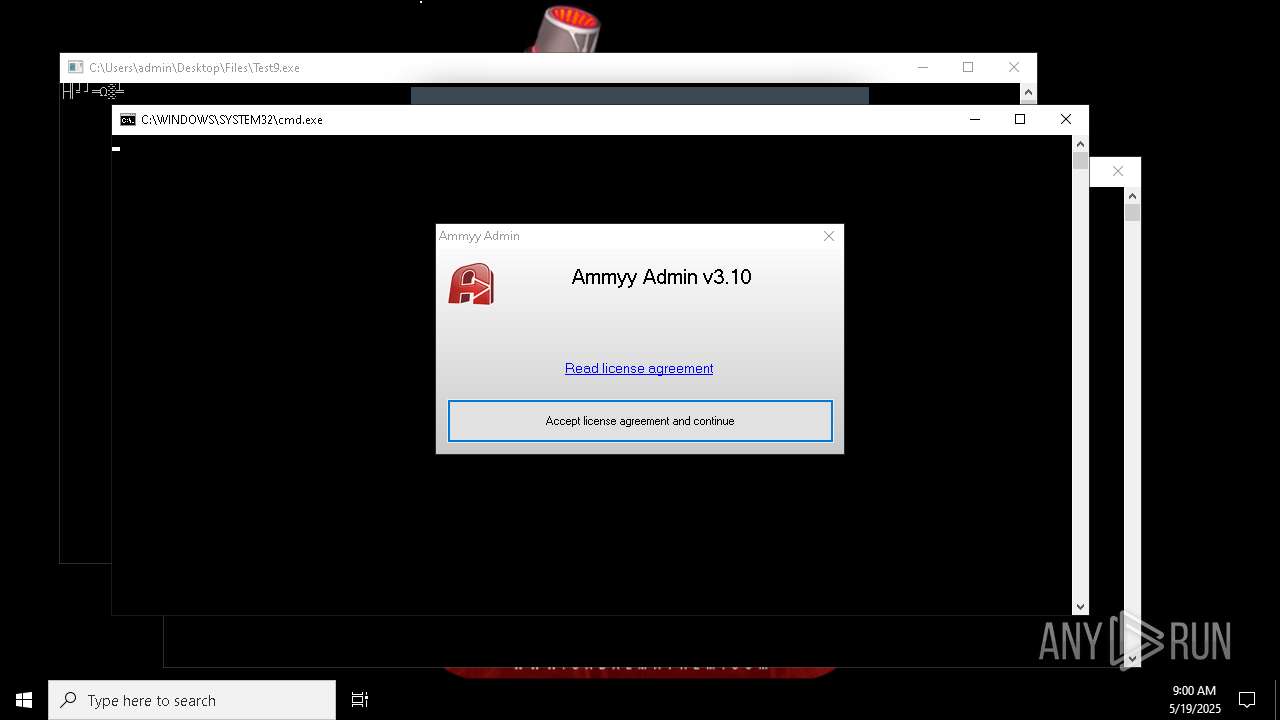
Task: Click the cmd.exe window title text
Action: pos(232,120)
